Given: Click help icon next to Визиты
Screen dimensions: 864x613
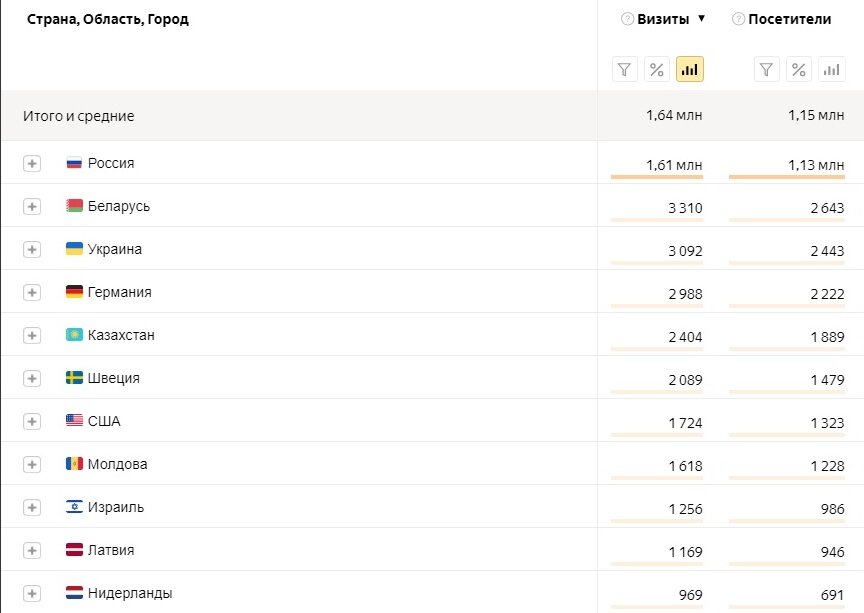Looking at the screenshot, I should pos(627,19).
